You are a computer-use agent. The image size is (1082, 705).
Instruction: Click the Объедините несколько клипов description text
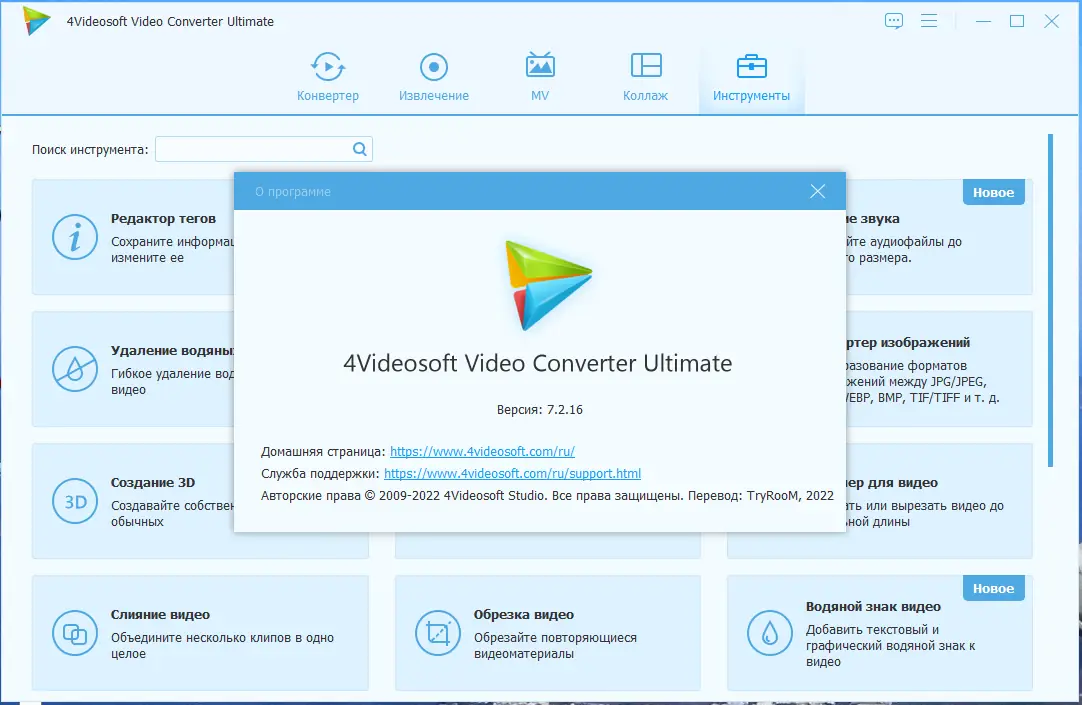[x=222, y=646]
